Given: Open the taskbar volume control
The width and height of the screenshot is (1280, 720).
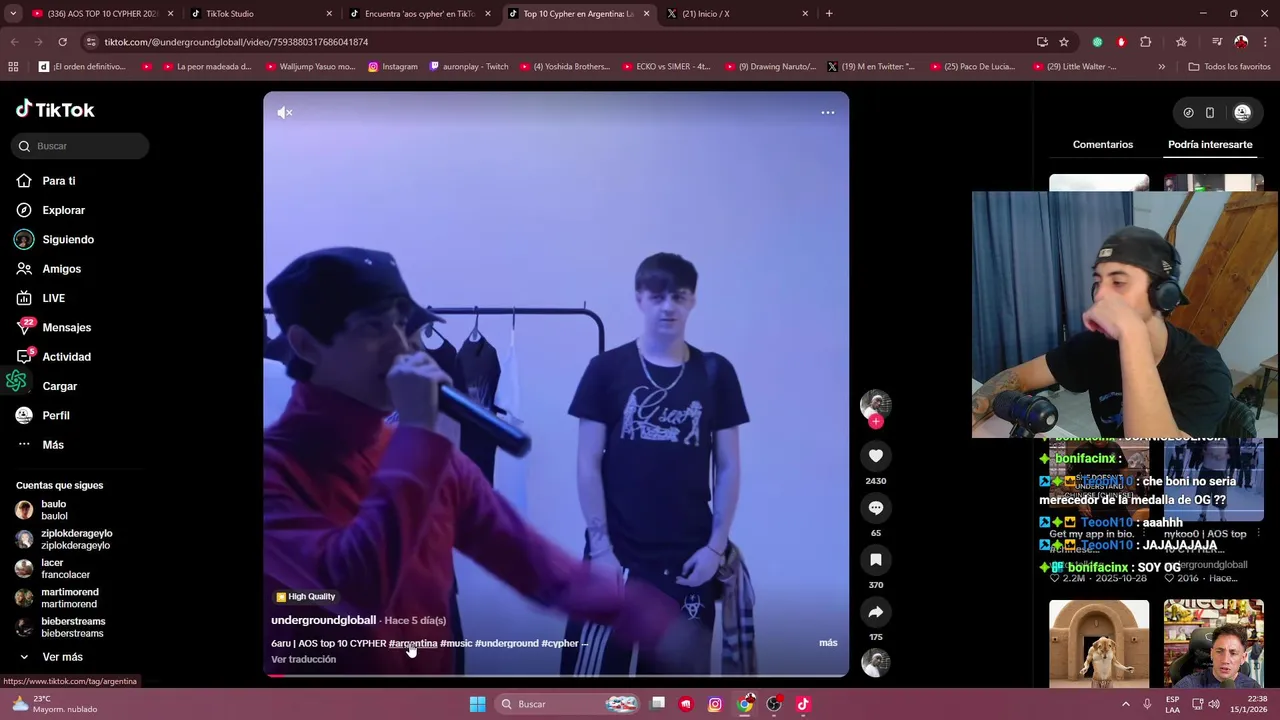Looking at the screenshot, I should point(1214,704).
